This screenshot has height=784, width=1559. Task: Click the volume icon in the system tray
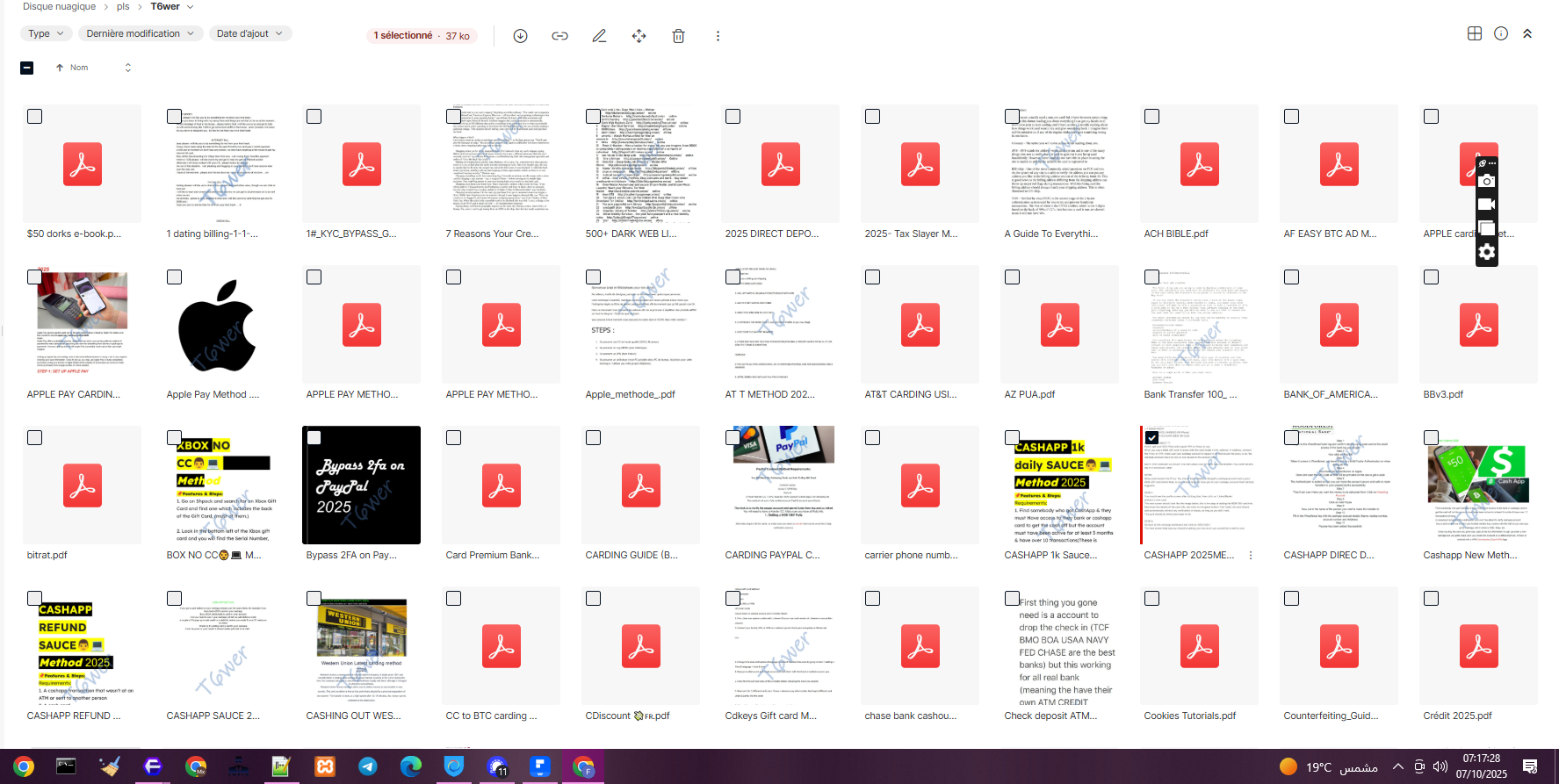click(x=1440, y=766)
